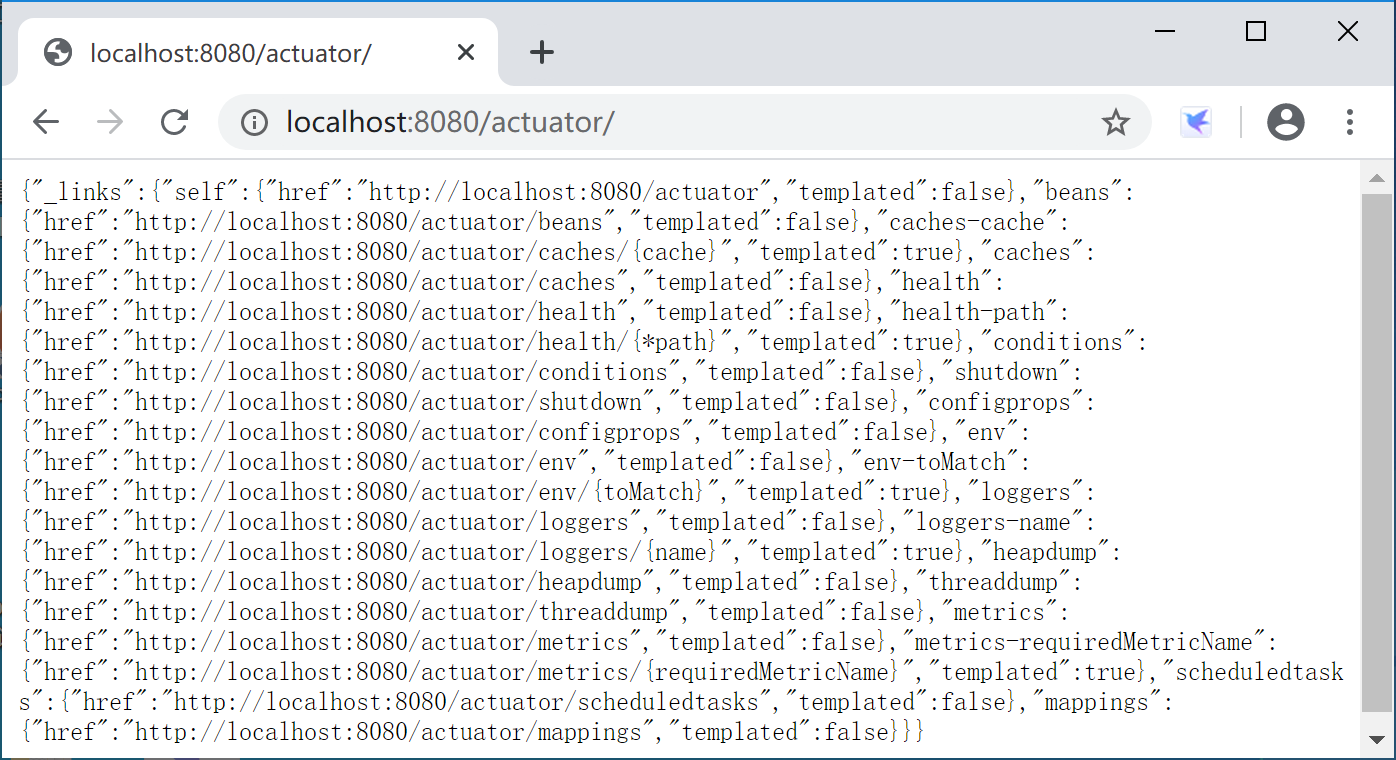The height and width of the screenshot is (760, 1396).
Task: Click the scrollbar up arrow
Action: click(x=1377, y=179)
